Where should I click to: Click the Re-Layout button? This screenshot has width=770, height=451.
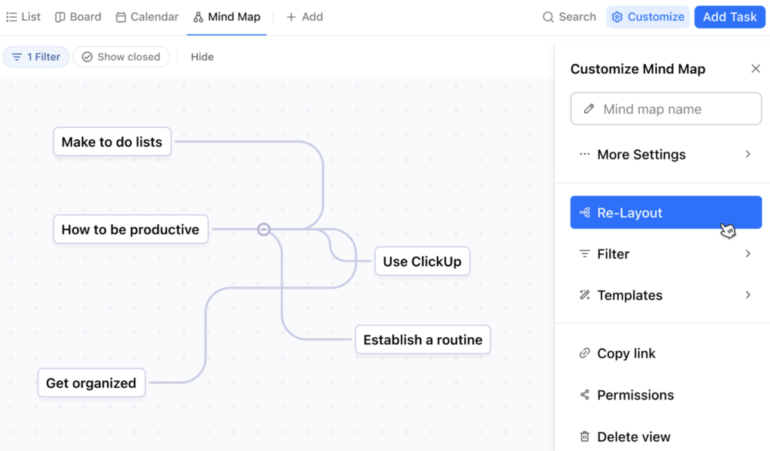pos(665,212)
